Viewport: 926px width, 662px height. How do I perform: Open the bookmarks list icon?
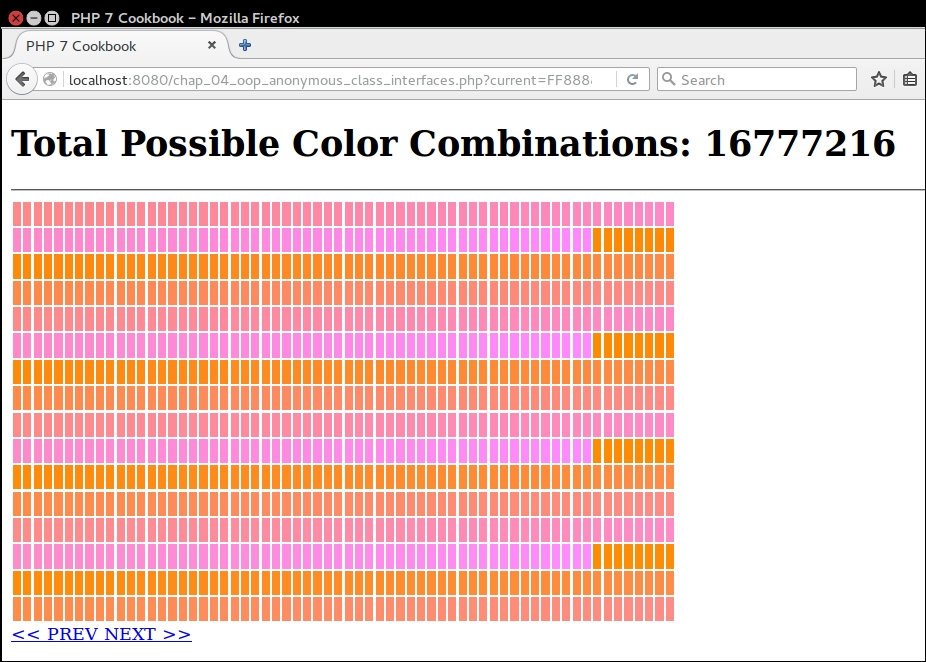pos(910,79)
